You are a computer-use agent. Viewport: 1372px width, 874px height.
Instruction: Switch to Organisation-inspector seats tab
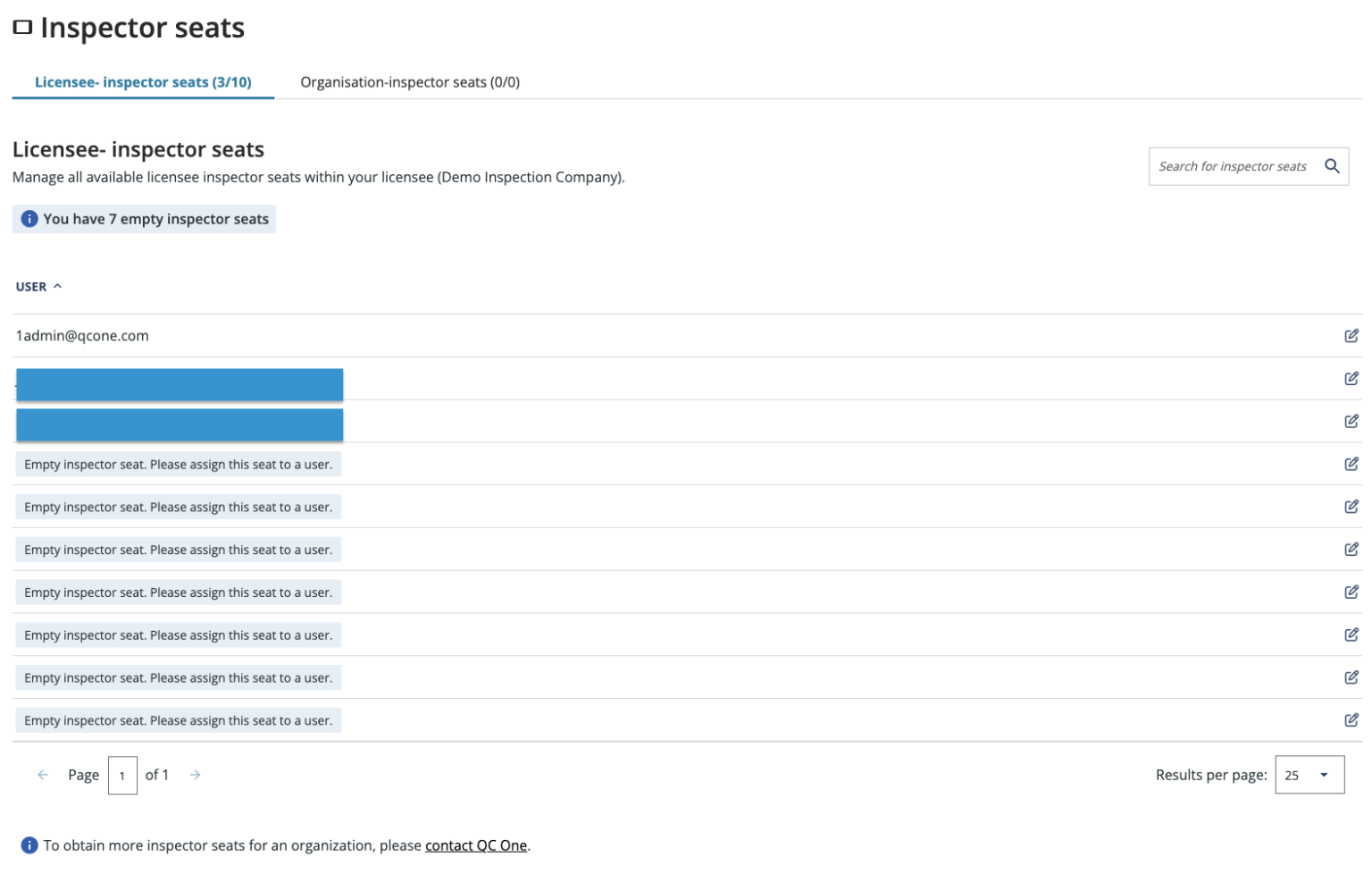(412, 81)
